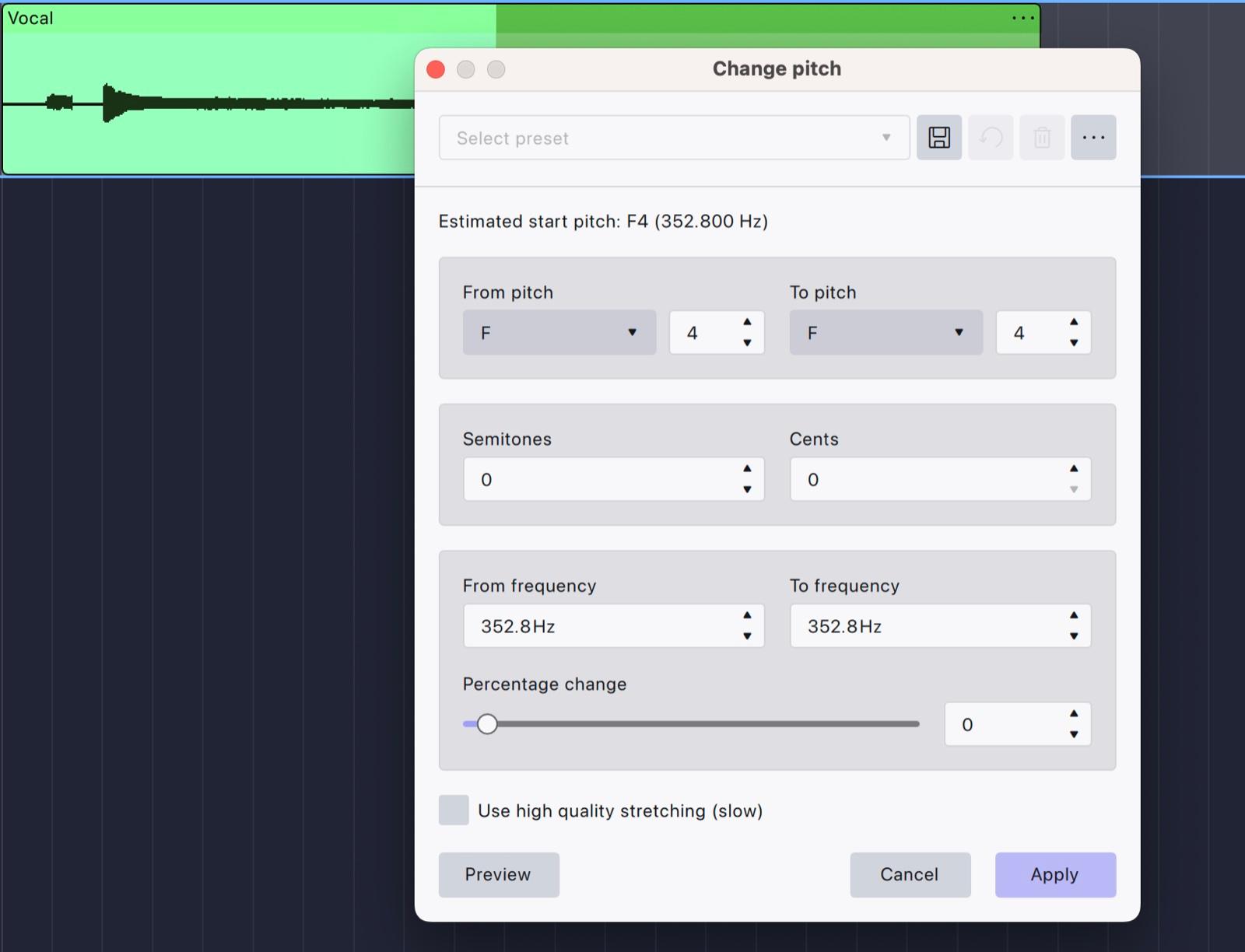The width and height of the screenshot is (1245, 952).
Task: Open the Vocal clip three-dots menu
Action: point(1023,18)
